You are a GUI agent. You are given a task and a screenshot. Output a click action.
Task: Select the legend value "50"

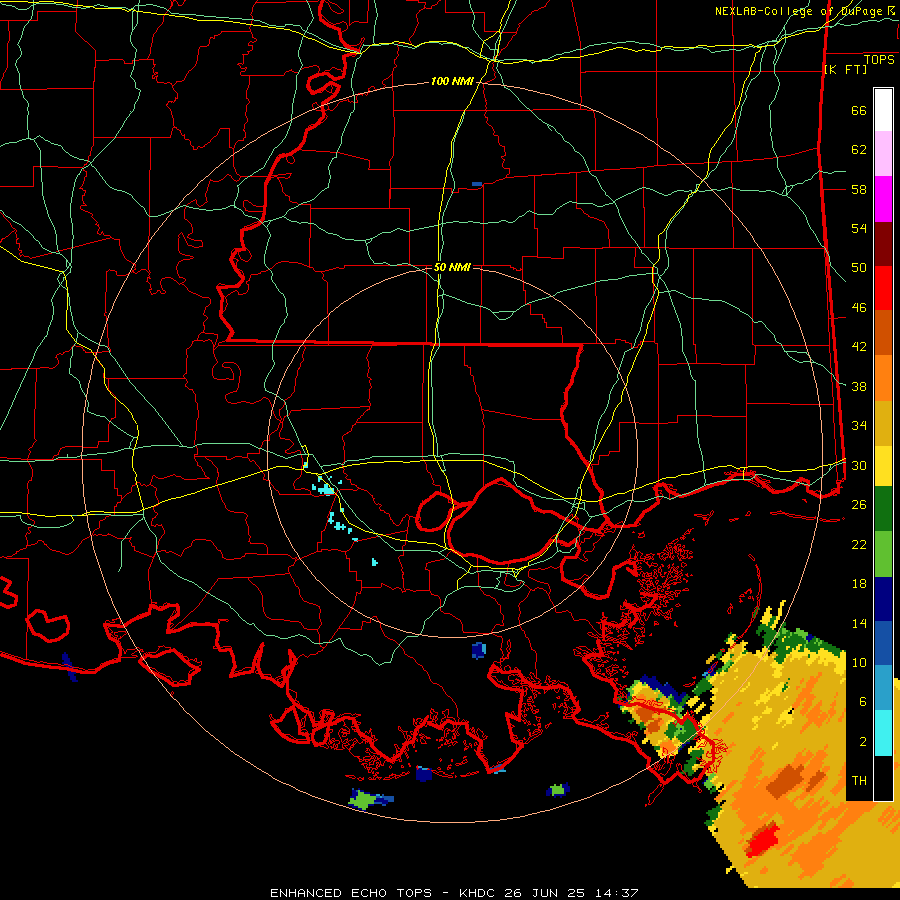859,268
